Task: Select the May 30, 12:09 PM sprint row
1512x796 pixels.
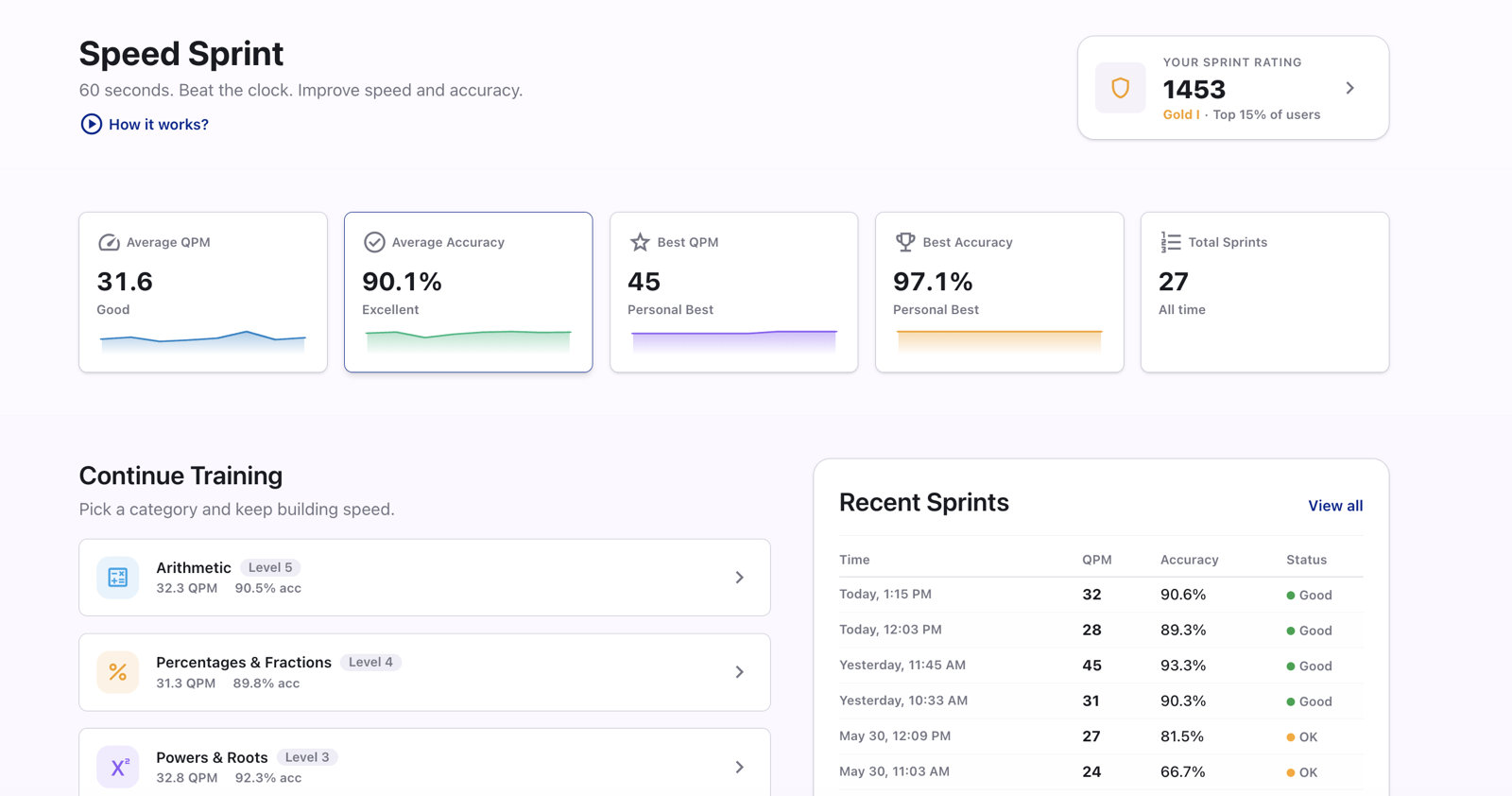Action: (1101, 736)
